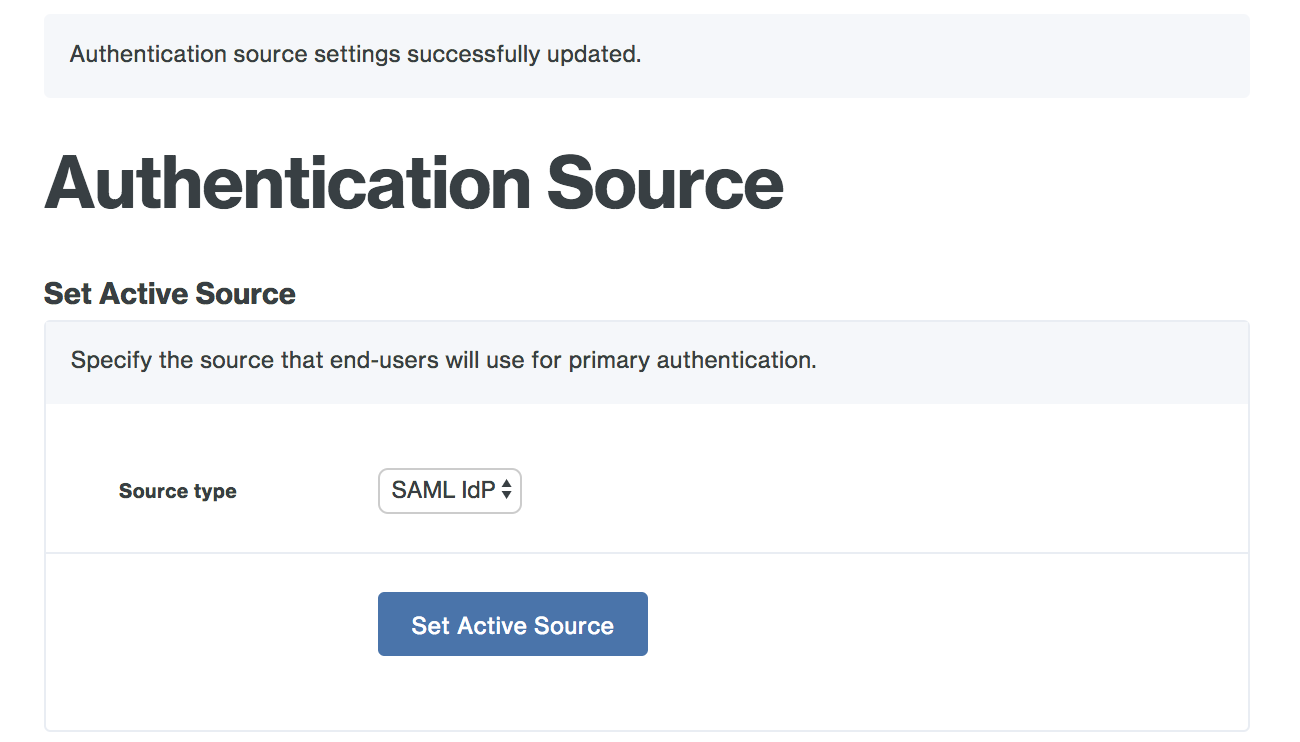1300x742 pixels.
Task: Click the up-down arrows on the selector
Action: click(506, 491)
